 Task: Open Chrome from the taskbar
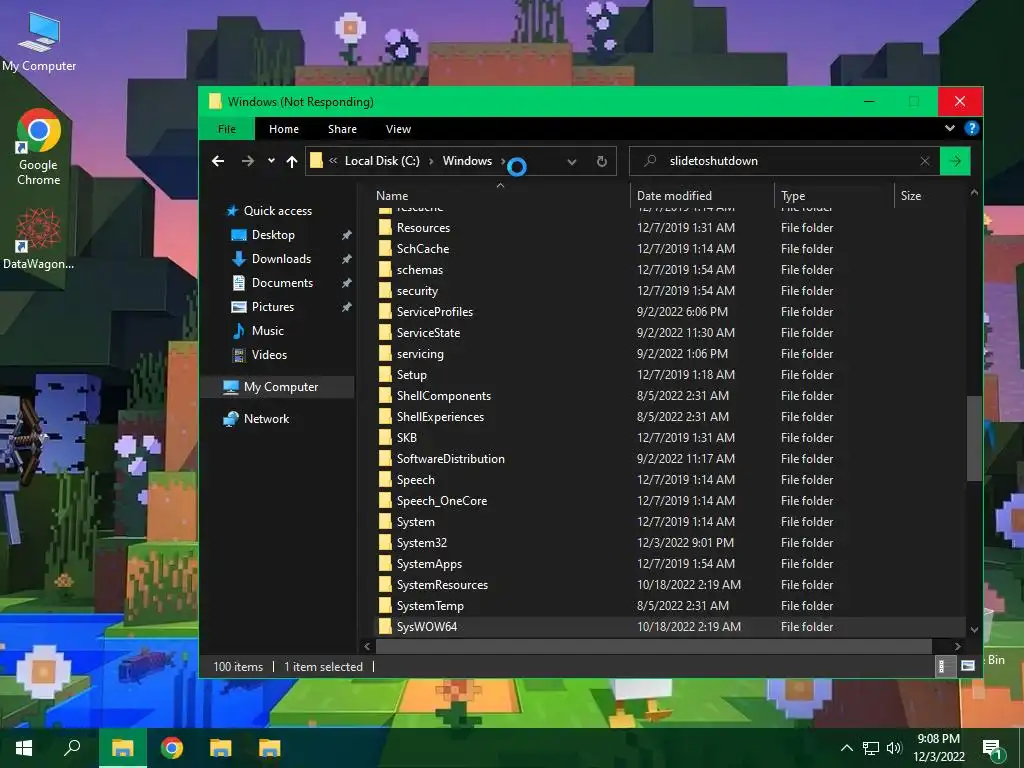(171, 748)
